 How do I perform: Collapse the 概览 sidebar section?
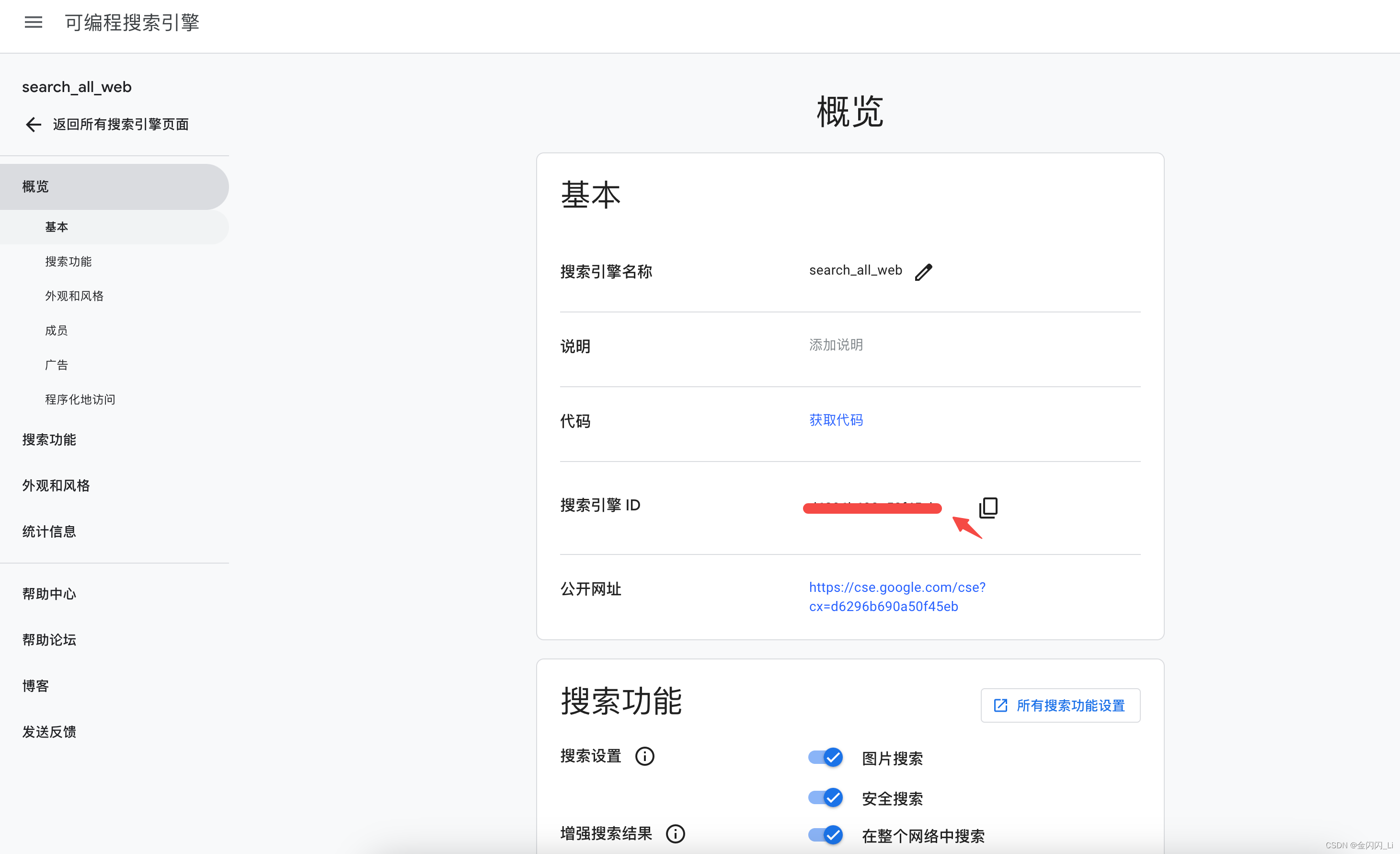35,186
